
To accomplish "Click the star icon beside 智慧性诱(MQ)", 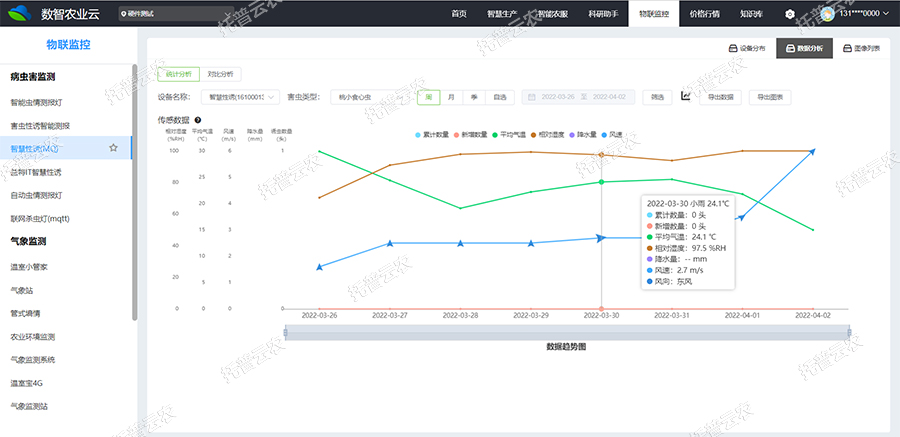I will pos(113,148).
